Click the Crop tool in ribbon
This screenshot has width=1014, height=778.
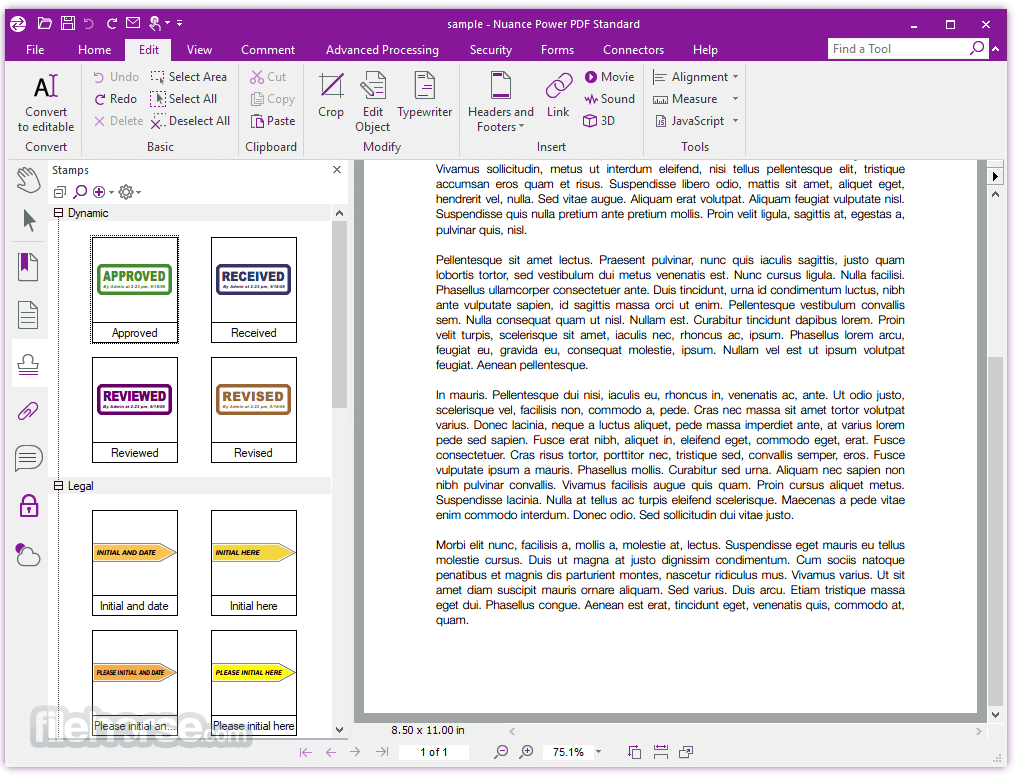click(x=331, y=96)
